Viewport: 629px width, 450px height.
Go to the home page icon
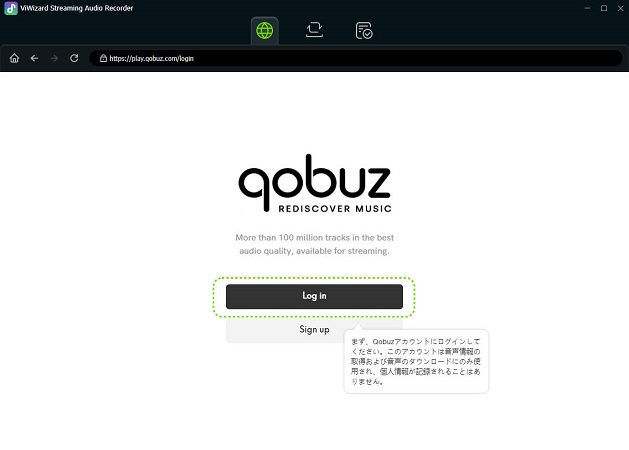(x=14, y=58)
